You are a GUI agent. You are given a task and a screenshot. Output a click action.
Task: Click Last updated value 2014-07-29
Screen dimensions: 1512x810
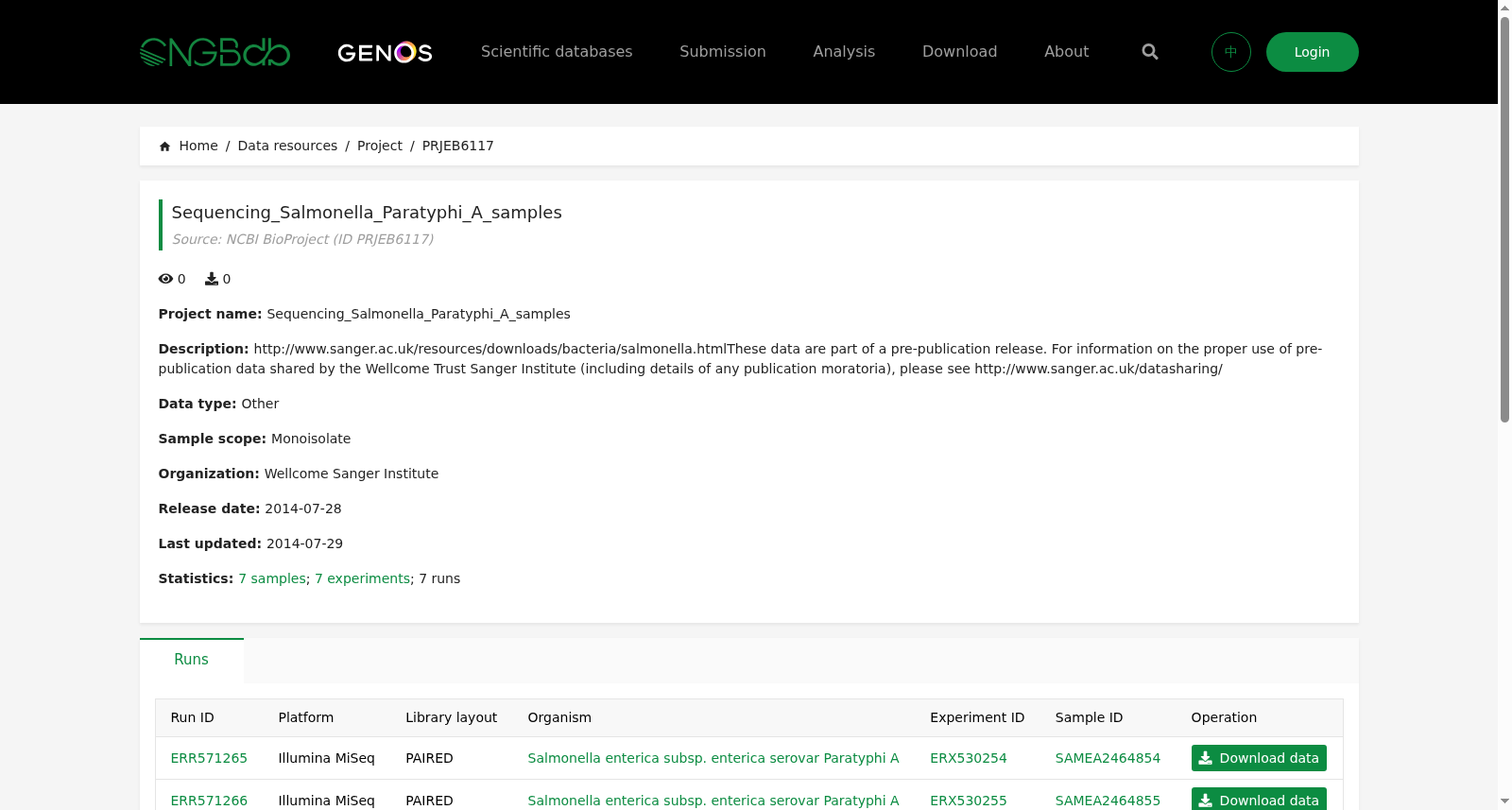pyautogui.click(x=305, y=543)
